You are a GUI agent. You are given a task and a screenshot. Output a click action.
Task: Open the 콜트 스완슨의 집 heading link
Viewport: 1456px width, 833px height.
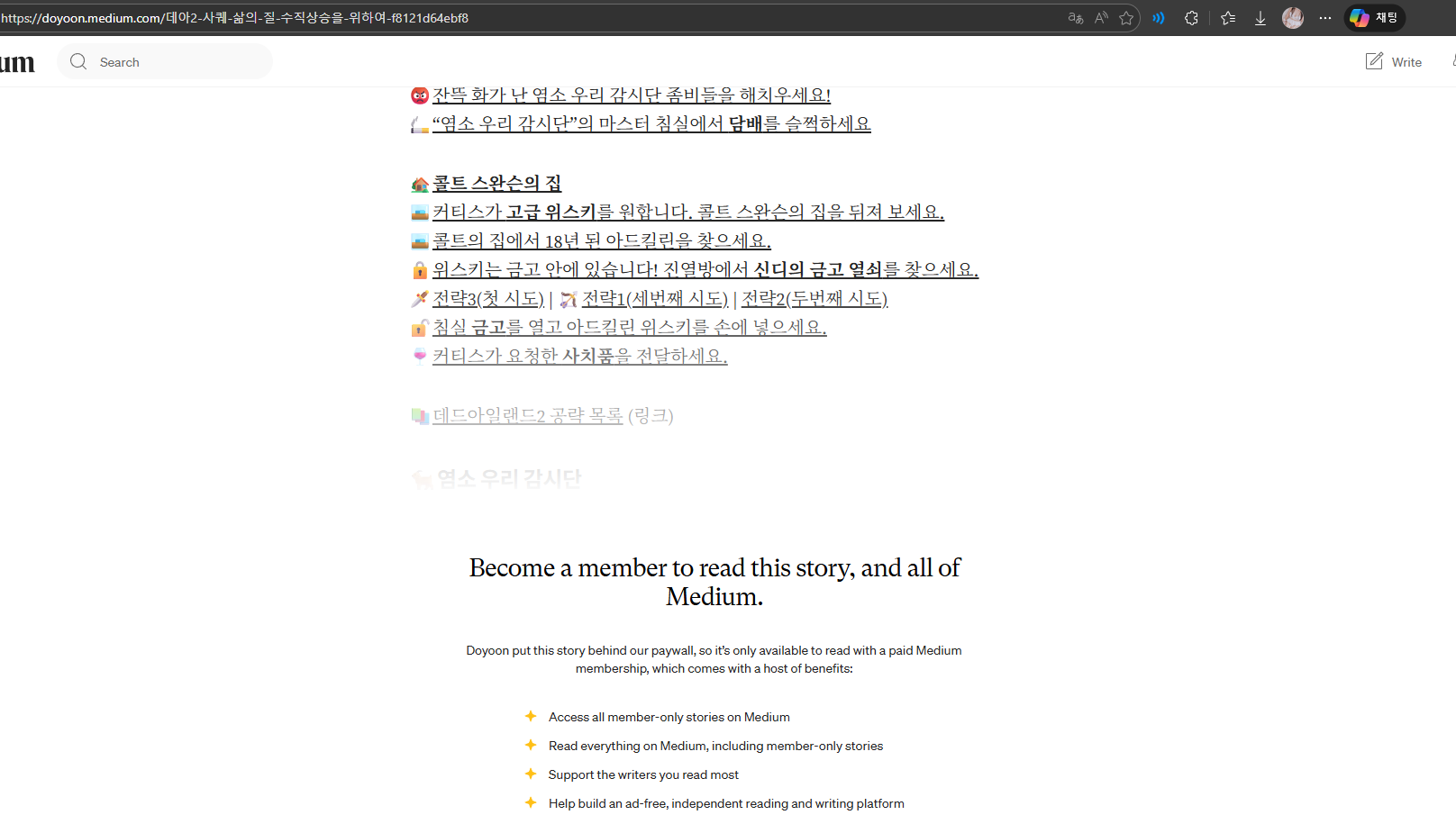tap(496, 184)
